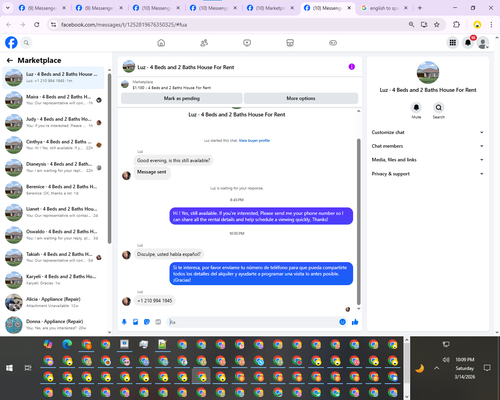Click Luz's phone number message
Viewport: 500px width, 400px height.
(155, 301)
